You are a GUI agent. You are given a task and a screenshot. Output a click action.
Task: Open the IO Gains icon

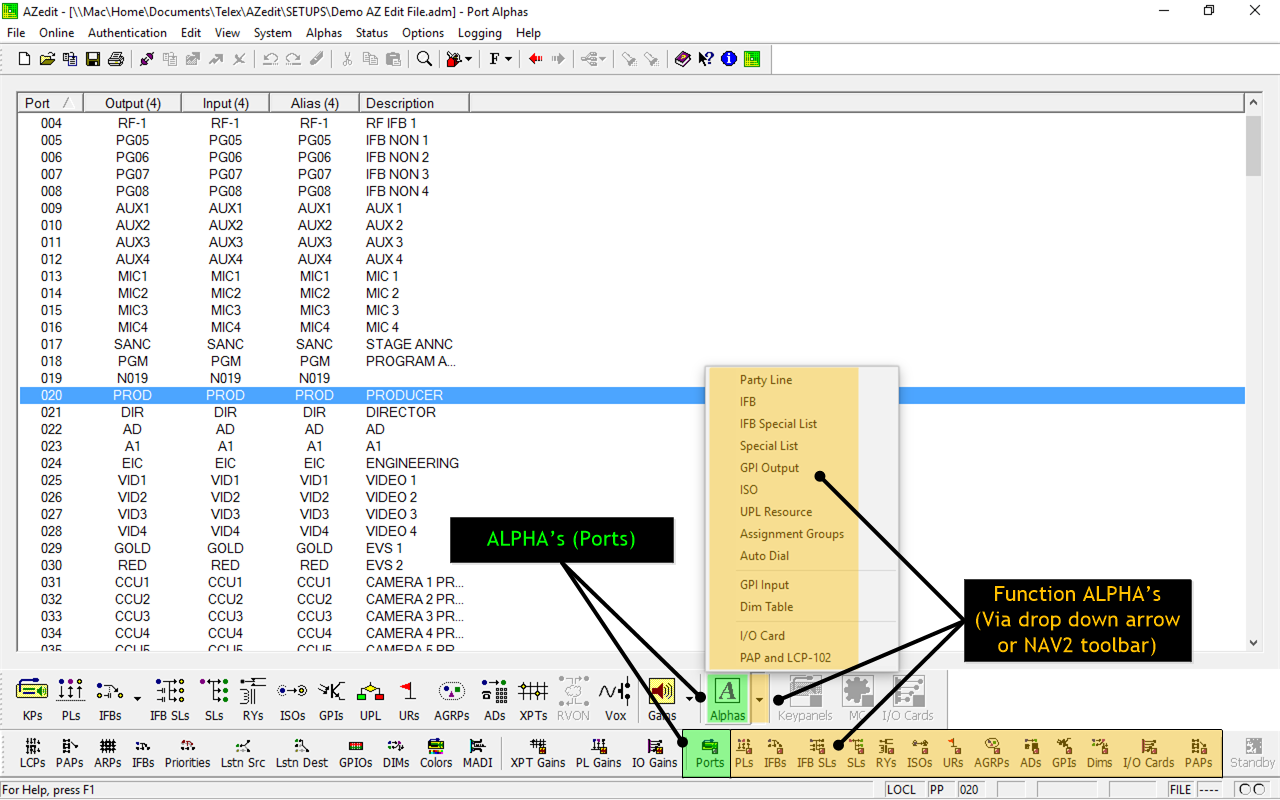tap(654, 752)
